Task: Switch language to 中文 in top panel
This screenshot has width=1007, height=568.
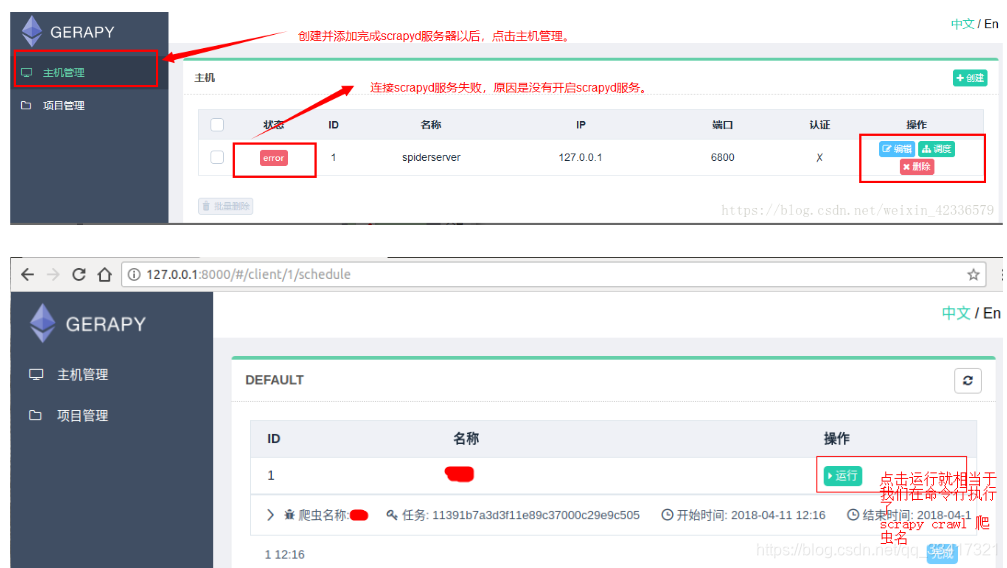Action: [x=962, y=24]
